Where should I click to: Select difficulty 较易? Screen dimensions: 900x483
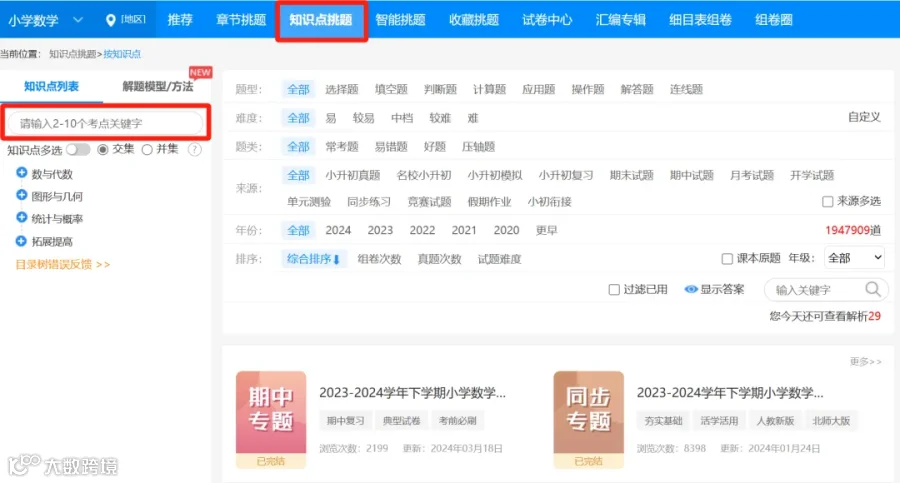point(363,118)
